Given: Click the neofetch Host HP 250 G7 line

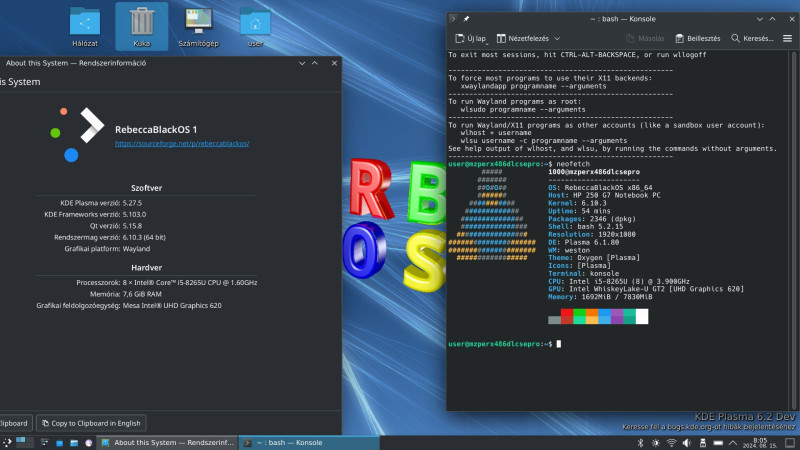Looking at the screenshot, I should click(x=604, y=195).
